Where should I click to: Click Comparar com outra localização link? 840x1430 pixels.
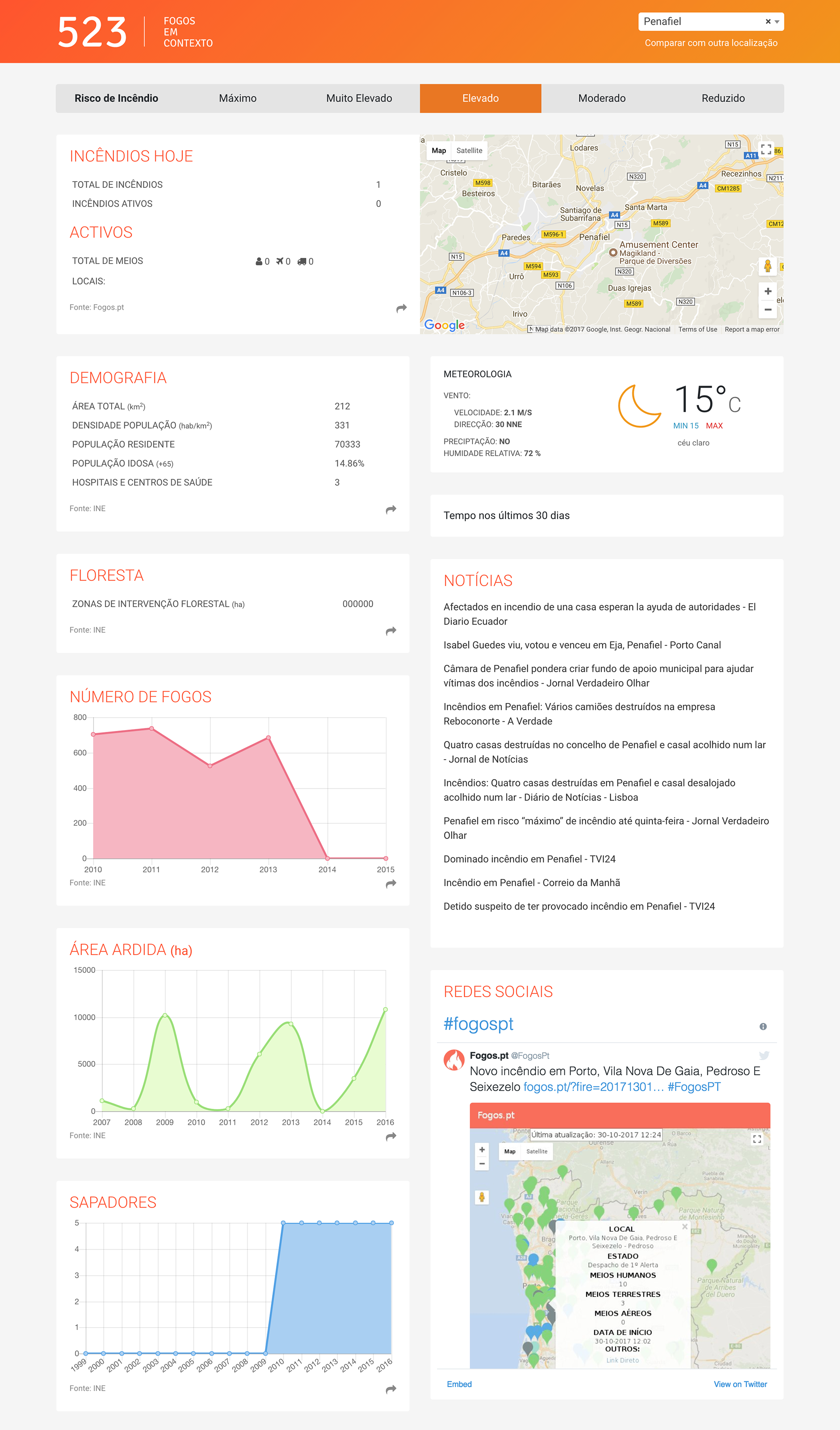click(710, 43)
